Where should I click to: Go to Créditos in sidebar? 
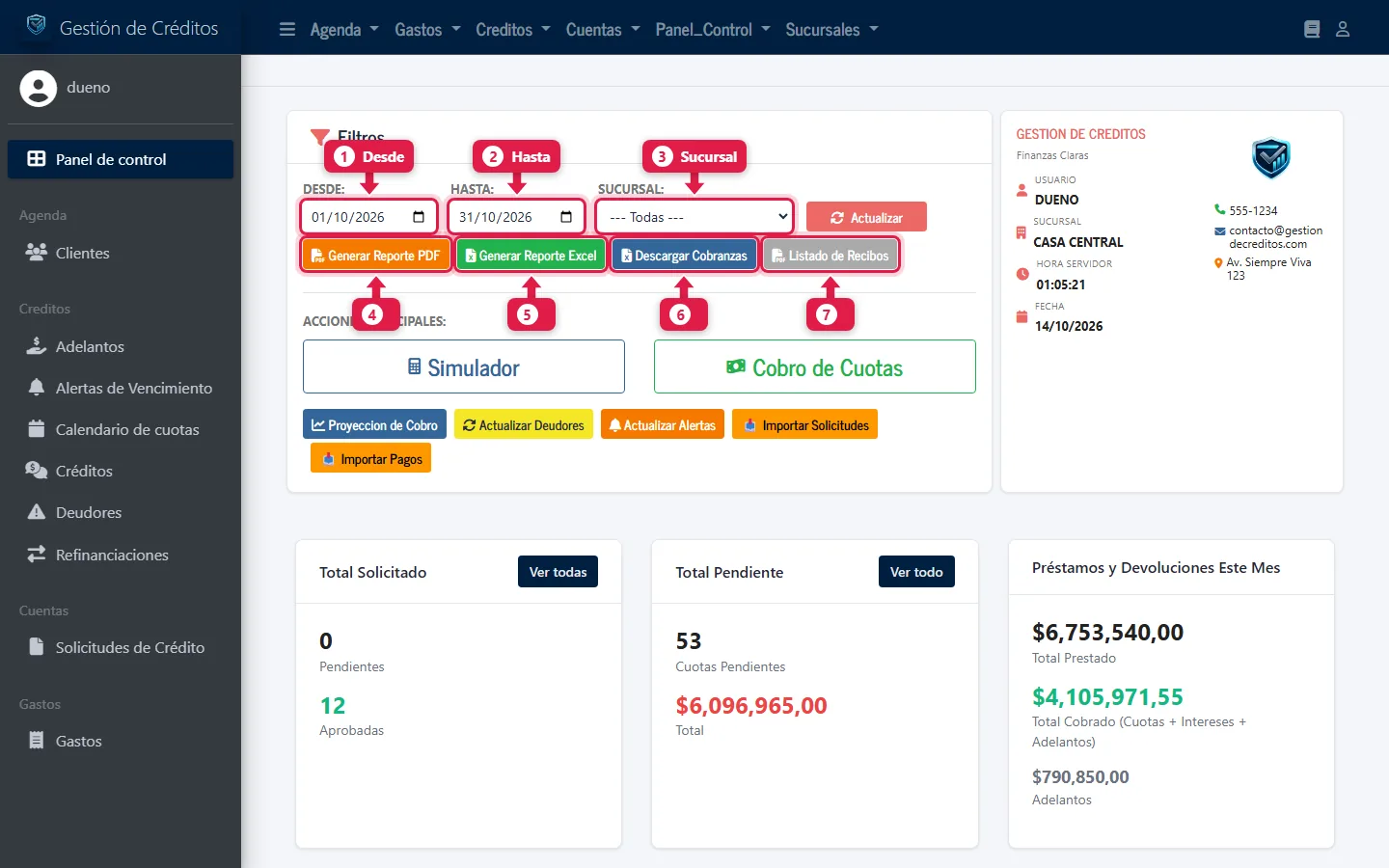coord(121,471)
